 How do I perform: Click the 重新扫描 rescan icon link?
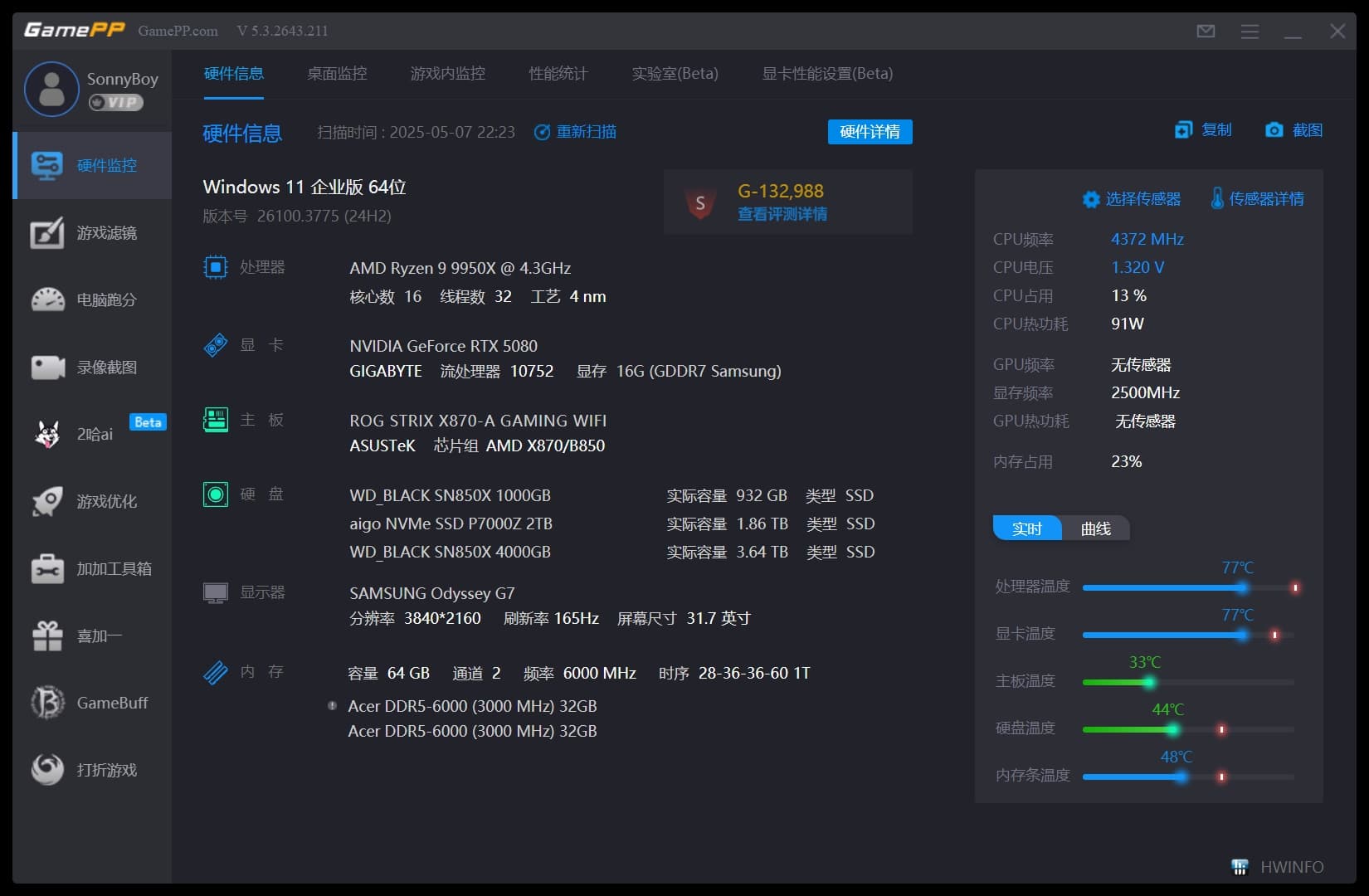pyautogui.click(x=575, y=132)
